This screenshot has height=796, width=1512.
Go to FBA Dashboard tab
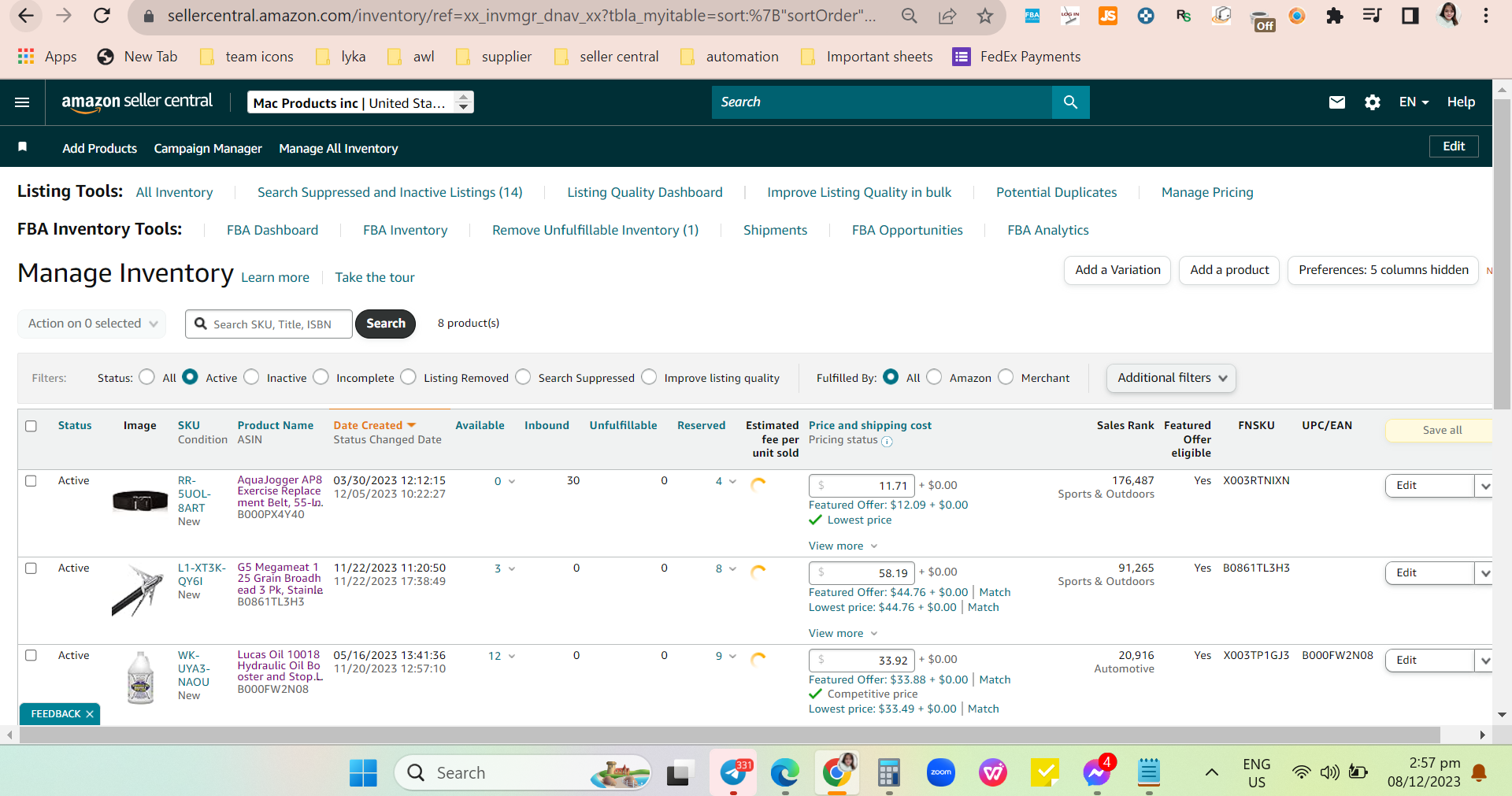point(272,230)
